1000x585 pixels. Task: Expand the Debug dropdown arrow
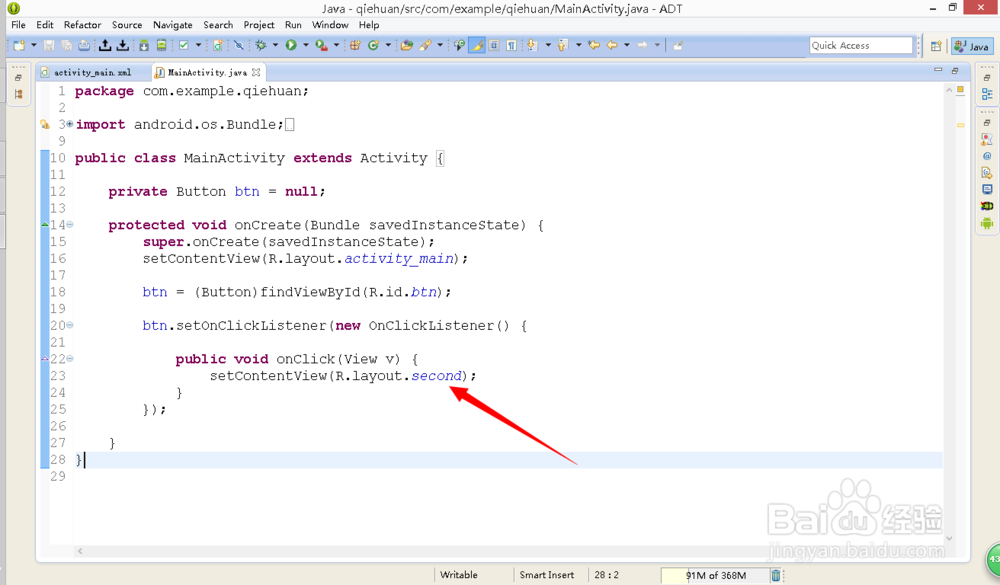click(x=276, y=45)
